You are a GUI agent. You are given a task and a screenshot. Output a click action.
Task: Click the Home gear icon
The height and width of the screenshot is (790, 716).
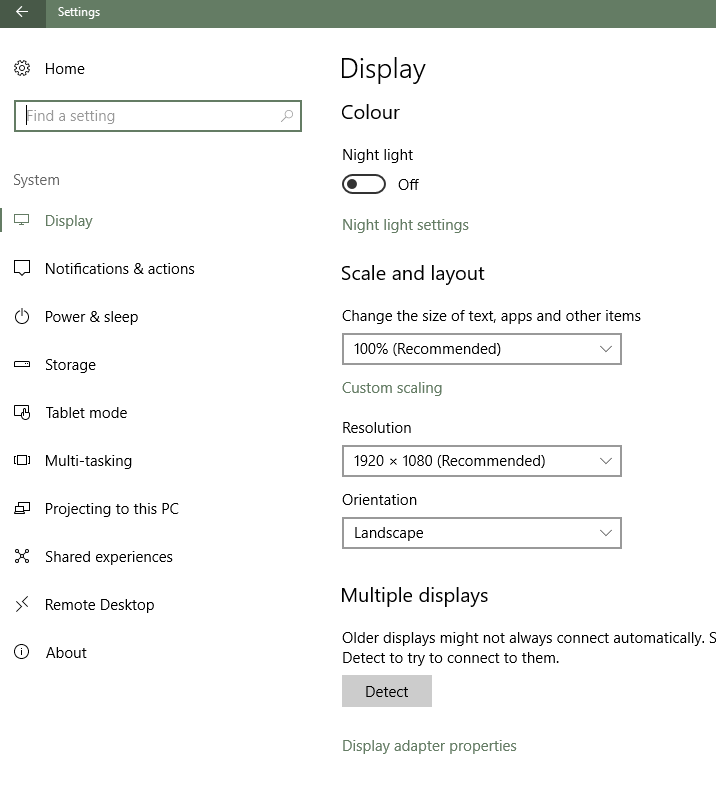22,68
